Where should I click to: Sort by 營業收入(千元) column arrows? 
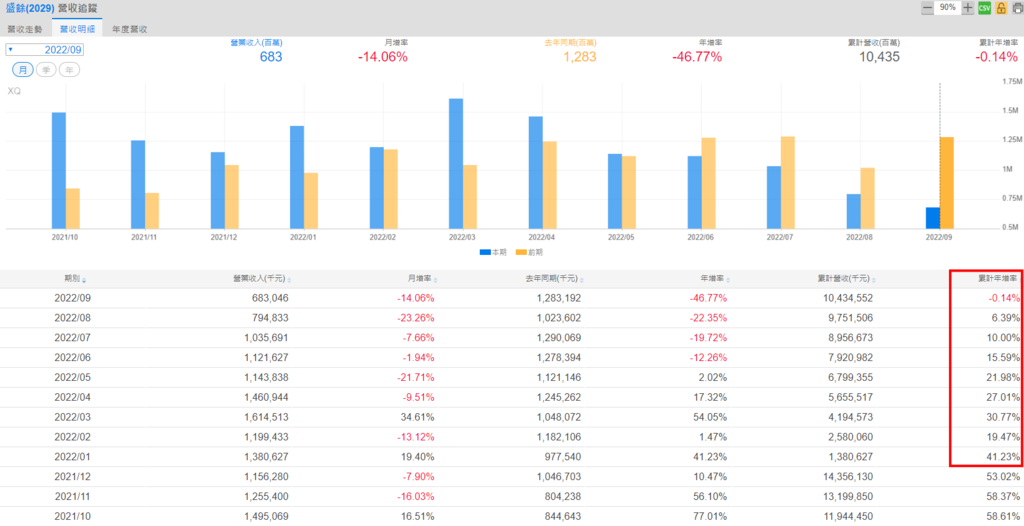pyautogui.click(x=289, y=280)
